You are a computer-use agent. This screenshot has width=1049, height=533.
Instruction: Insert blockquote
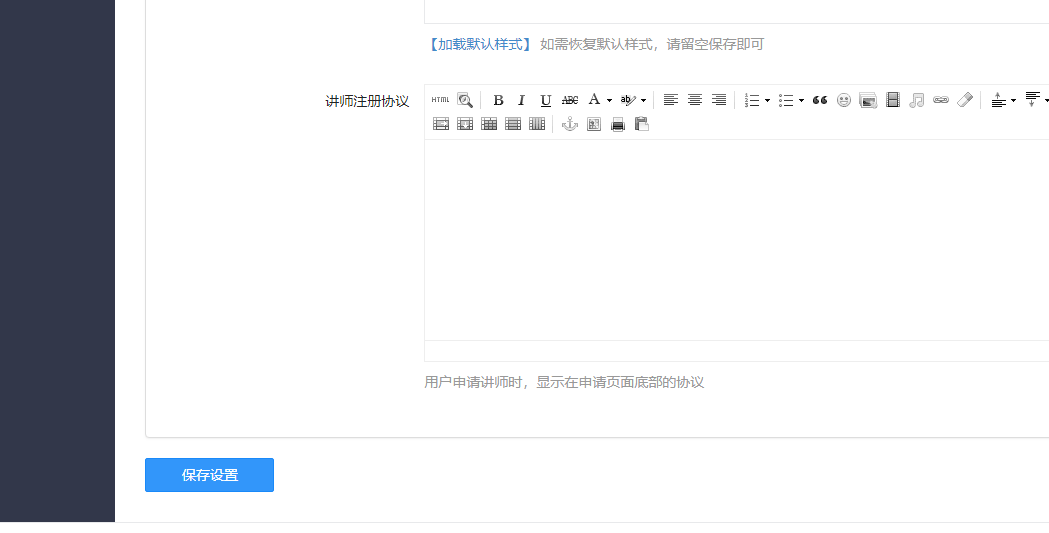tap(820, 100)
